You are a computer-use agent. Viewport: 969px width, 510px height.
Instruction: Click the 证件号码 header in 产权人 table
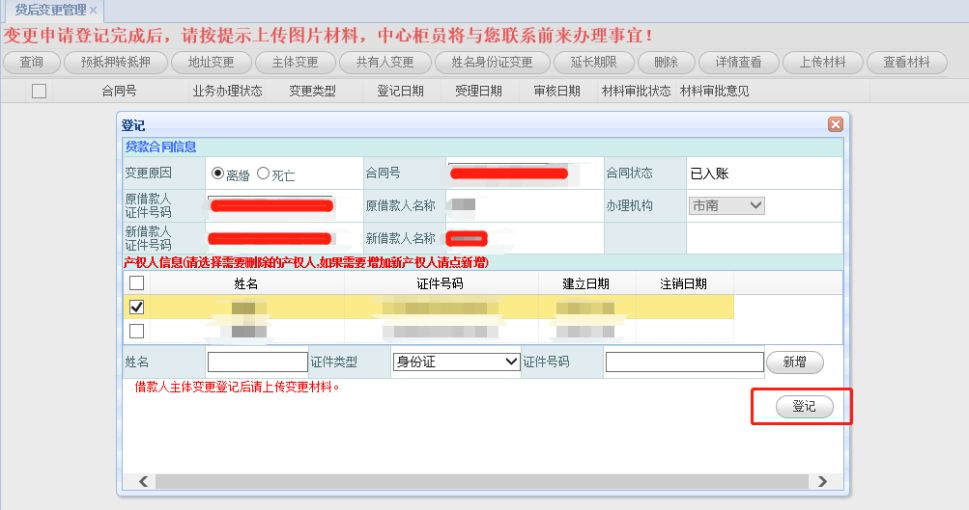click(x=440, y=283)
